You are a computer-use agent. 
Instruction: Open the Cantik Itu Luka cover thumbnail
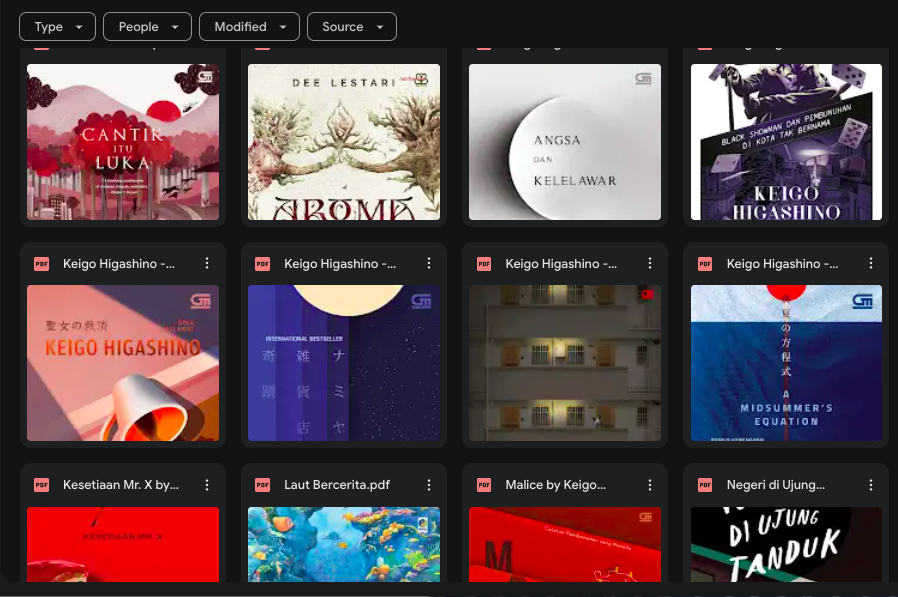[123, 142]
